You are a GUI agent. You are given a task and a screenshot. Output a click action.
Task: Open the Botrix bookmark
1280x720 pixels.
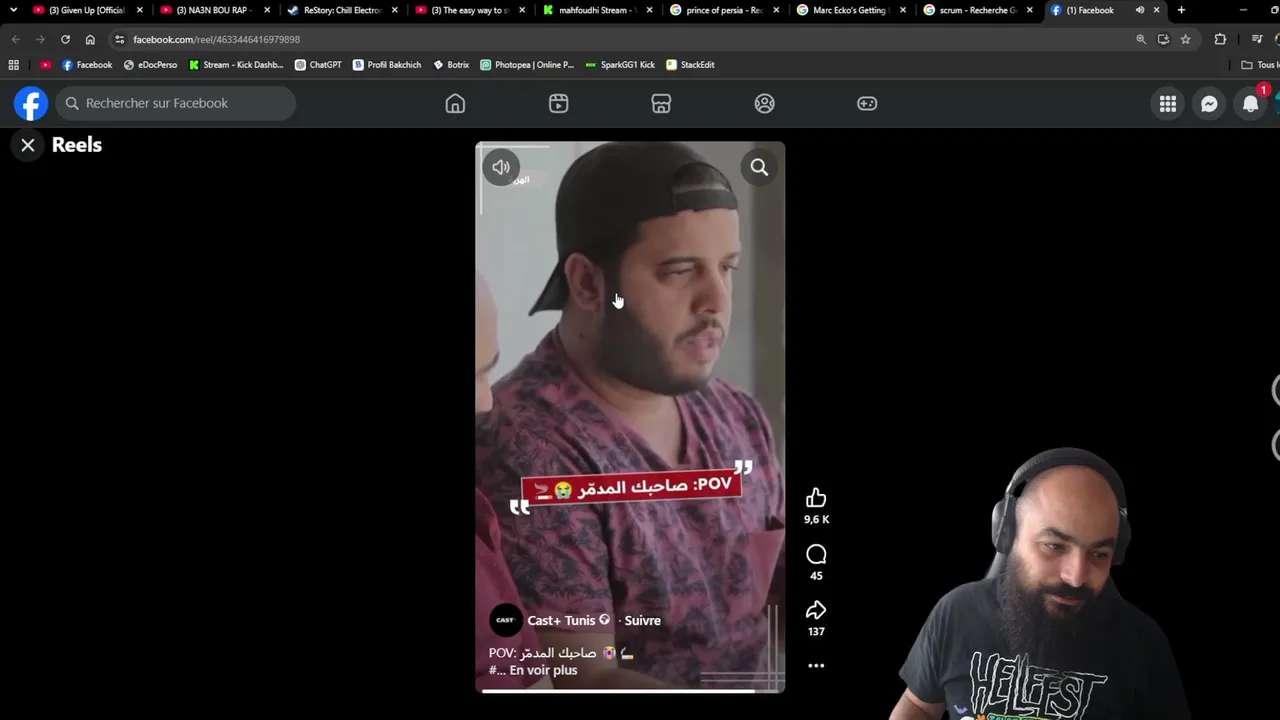451,65
